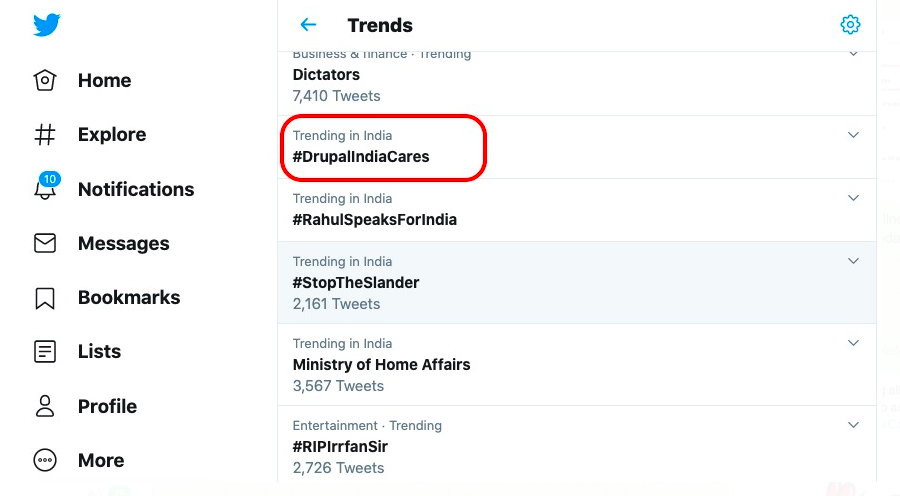Open the Dictators trending topic
The width and height of the screenshot is (900, 496).
(326, 75)
